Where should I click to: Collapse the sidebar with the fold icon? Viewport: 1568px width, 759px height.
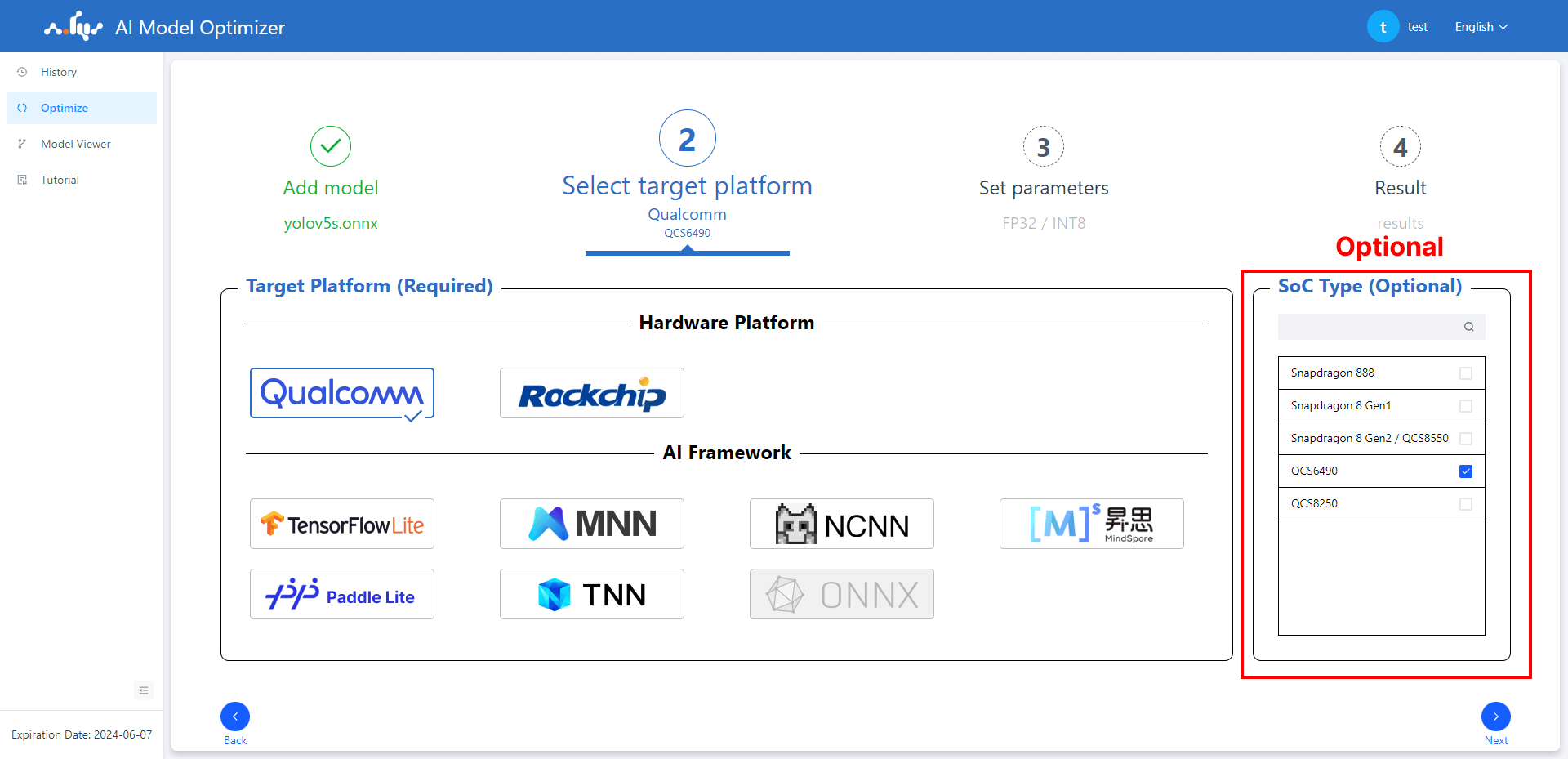pyautogui.click(x=144, y=690)
